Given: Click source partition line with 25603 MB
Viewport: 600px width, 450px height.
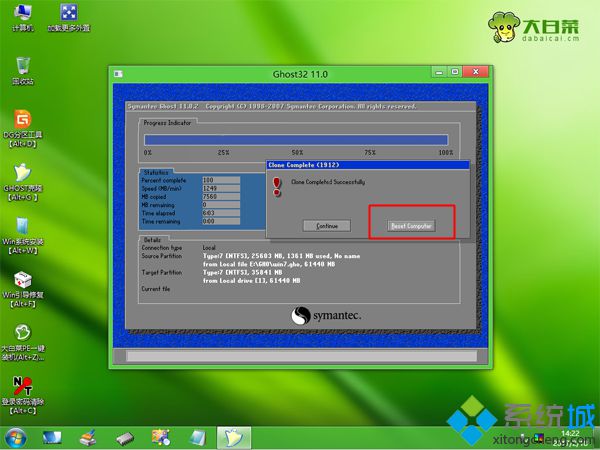Looking at the screenshot, I should (x=281, y=256).
